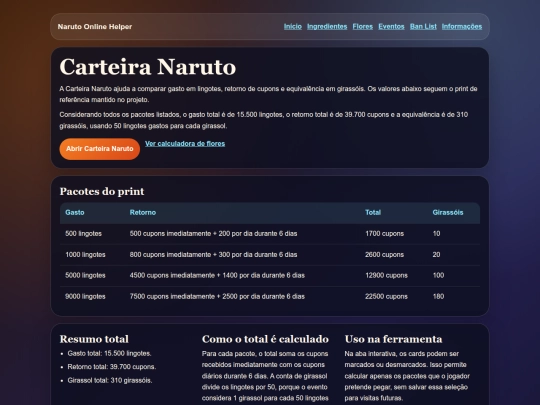Click the Naruto Online Helper brand title
The image size is (540, 405).
pyautogui.click(x=95, y=27)
